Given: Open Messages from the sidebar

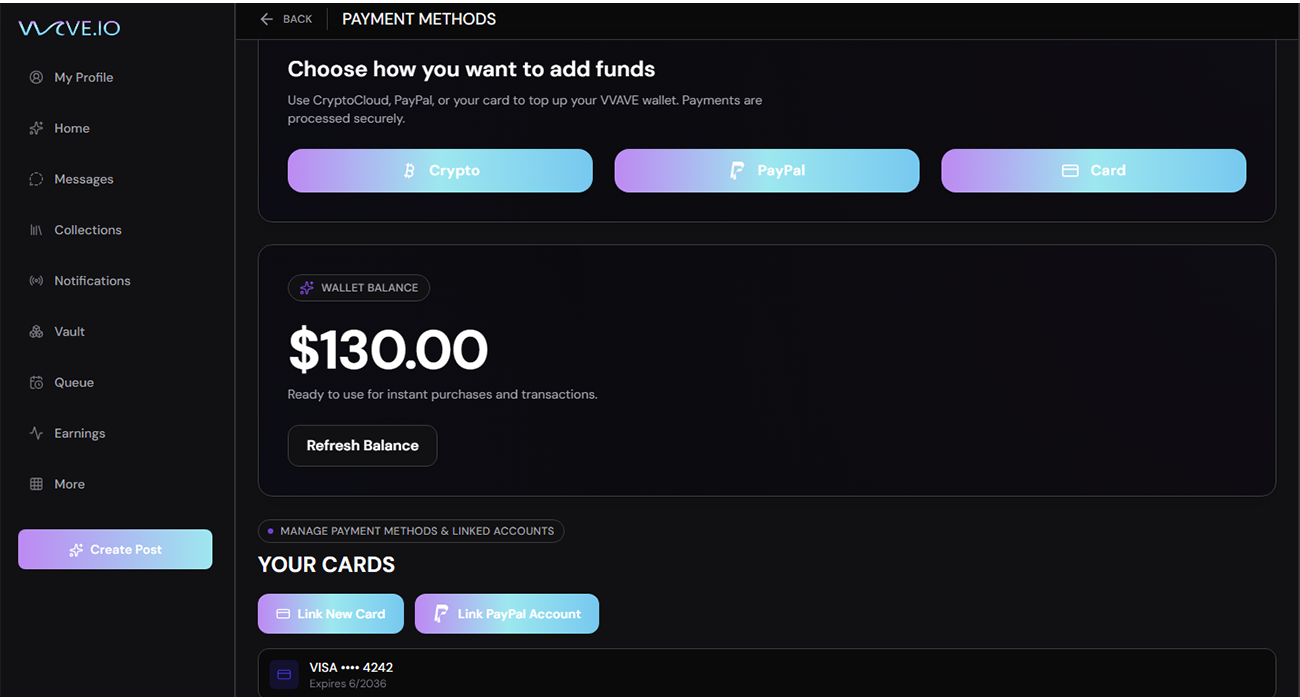Looking at the screenshot, I should click(83, 178).
